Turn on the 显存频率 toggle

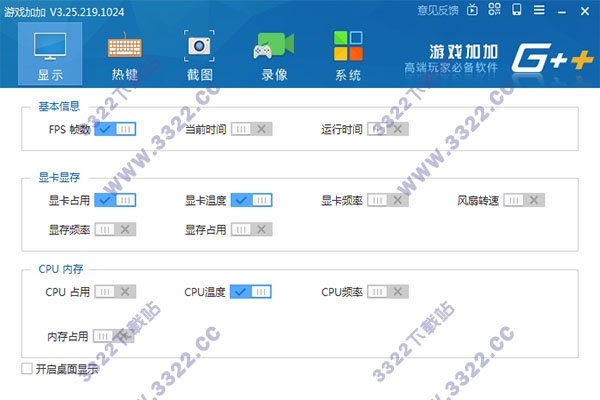click(115, 229)
